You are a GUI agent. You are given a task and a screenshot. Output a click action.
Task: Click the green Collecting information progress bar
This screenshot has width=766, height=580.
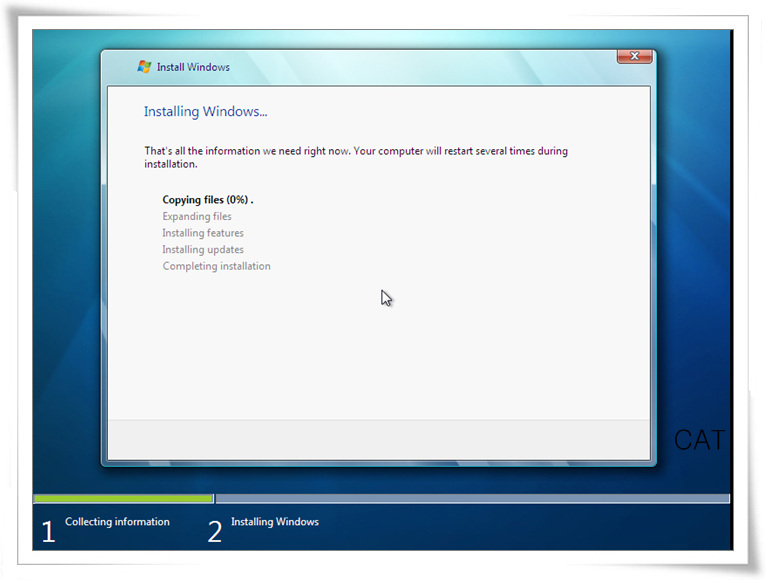[123, 498]
